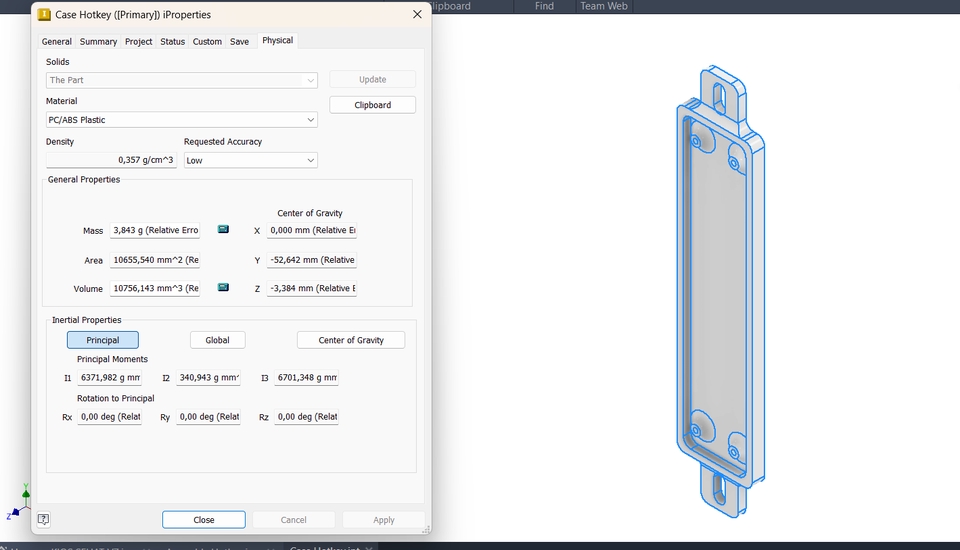
Task: Click the Cancel button
Action: coord(293,519)
